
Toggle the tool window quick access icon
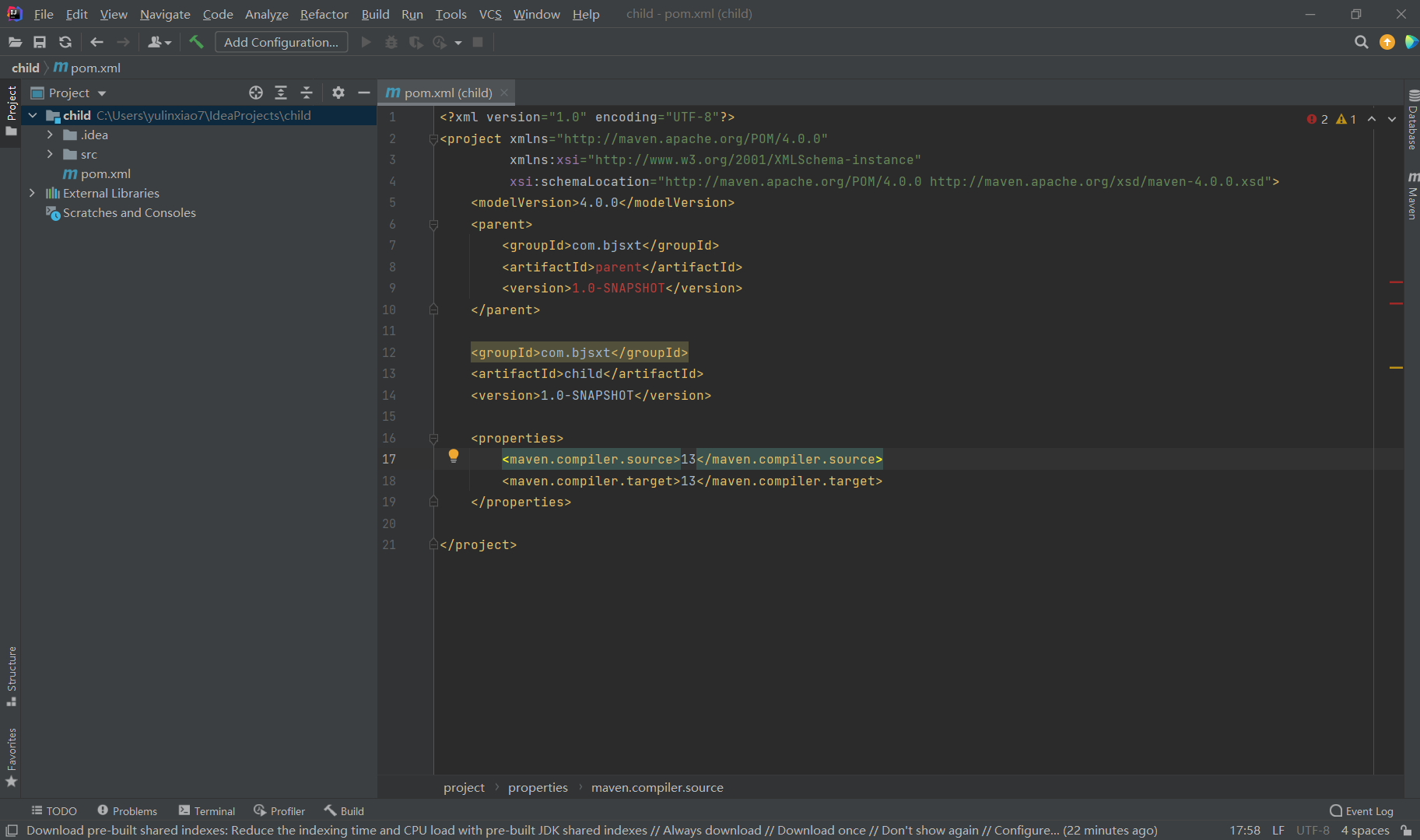[12, 831]
